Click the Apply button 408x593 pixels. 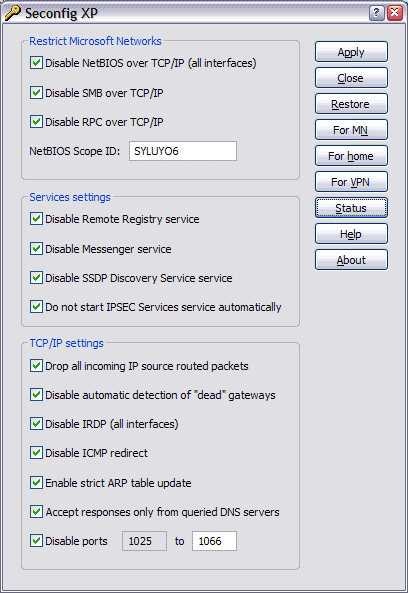pyautogui.click(x=351, y=52)
